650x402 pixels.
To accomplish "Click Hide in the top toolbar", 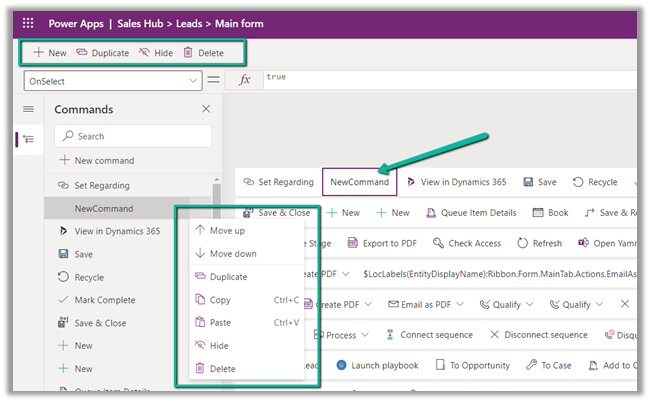I will coord(155,52).
